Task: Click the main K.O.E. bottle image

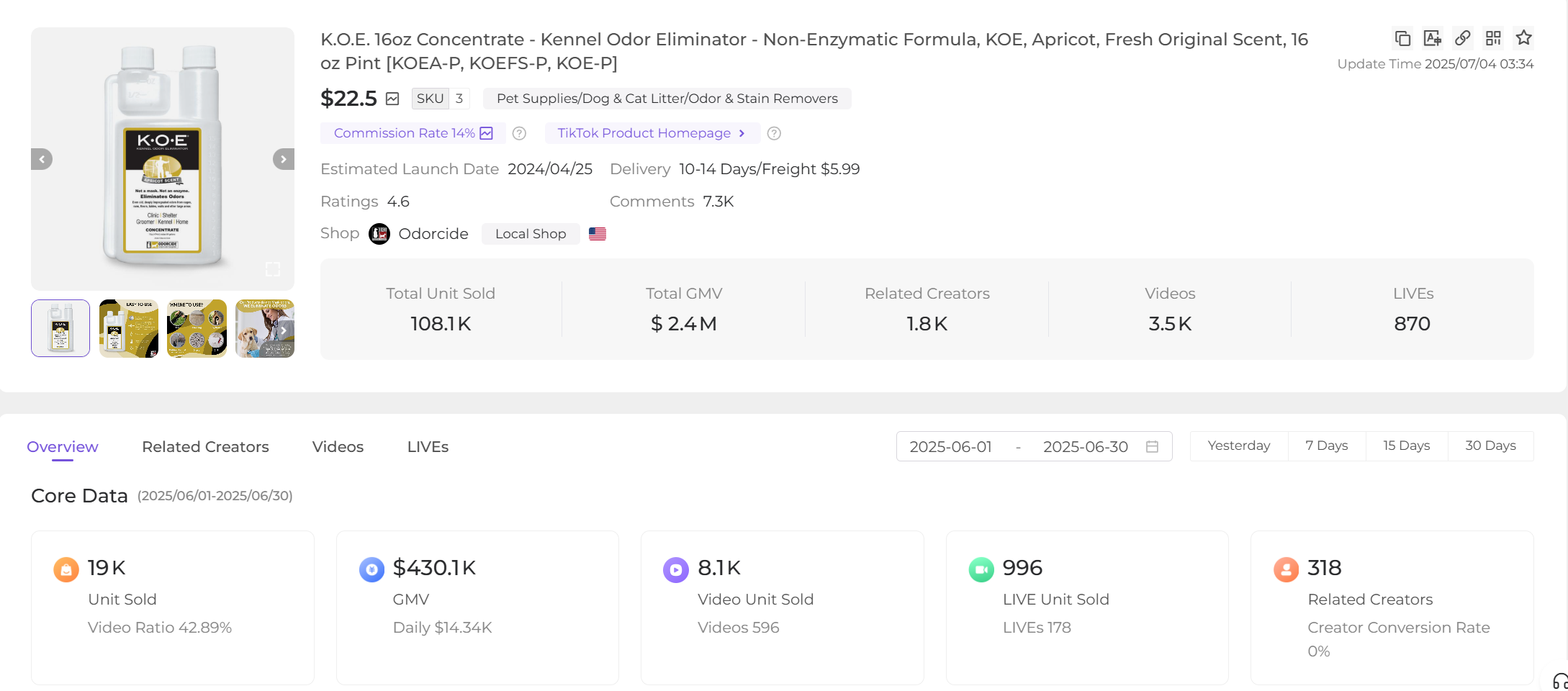Action: (163, 158)
